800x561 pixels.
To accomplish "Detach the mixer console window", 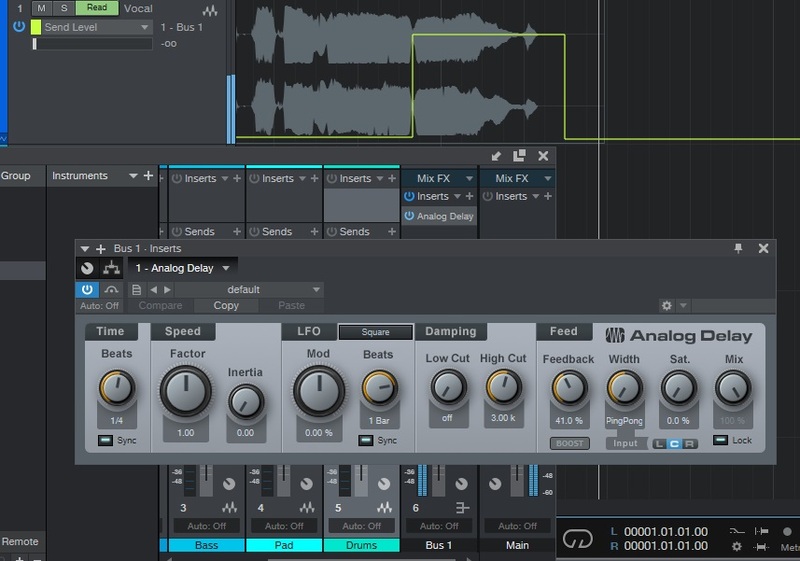I will (519, 156).
